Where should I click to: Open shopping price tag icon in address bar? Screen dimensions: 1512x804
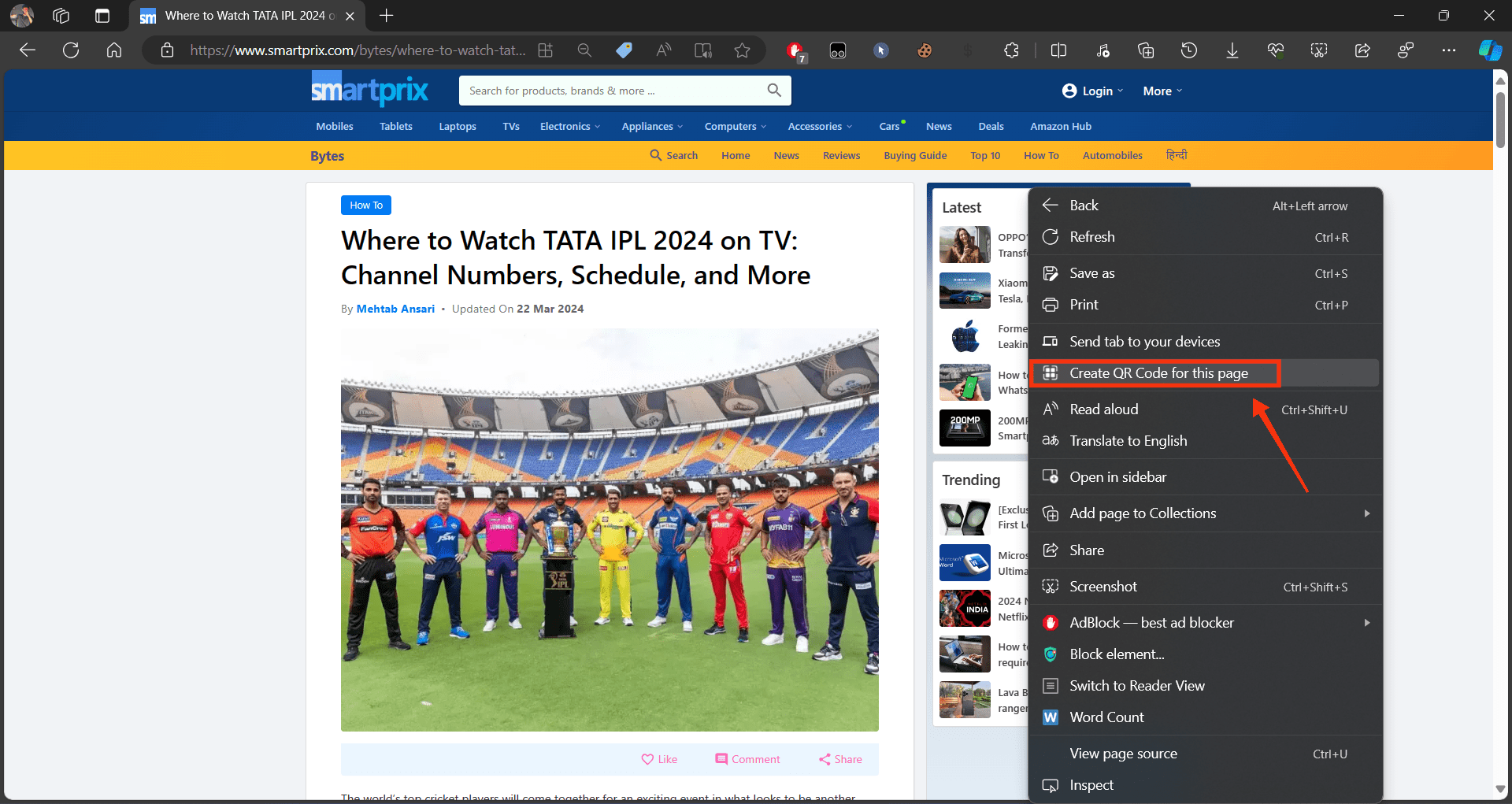[x=624, y=50]
